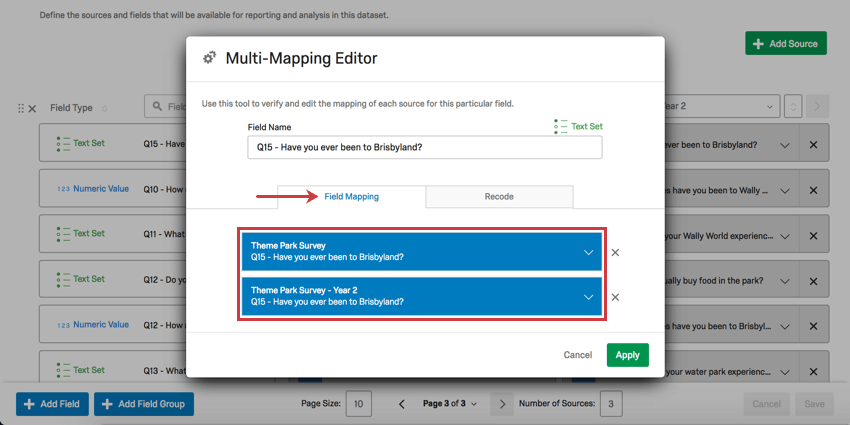Expand Theme Park Survey source dropdown

589,253
